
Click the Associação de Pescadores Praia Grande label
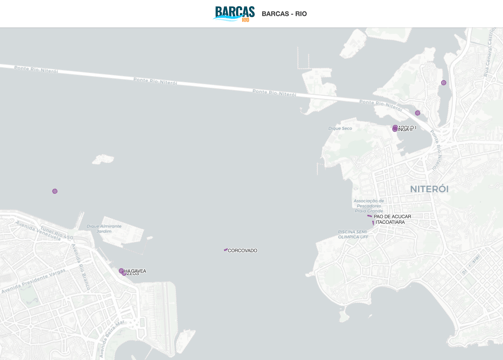coord(369,206)
